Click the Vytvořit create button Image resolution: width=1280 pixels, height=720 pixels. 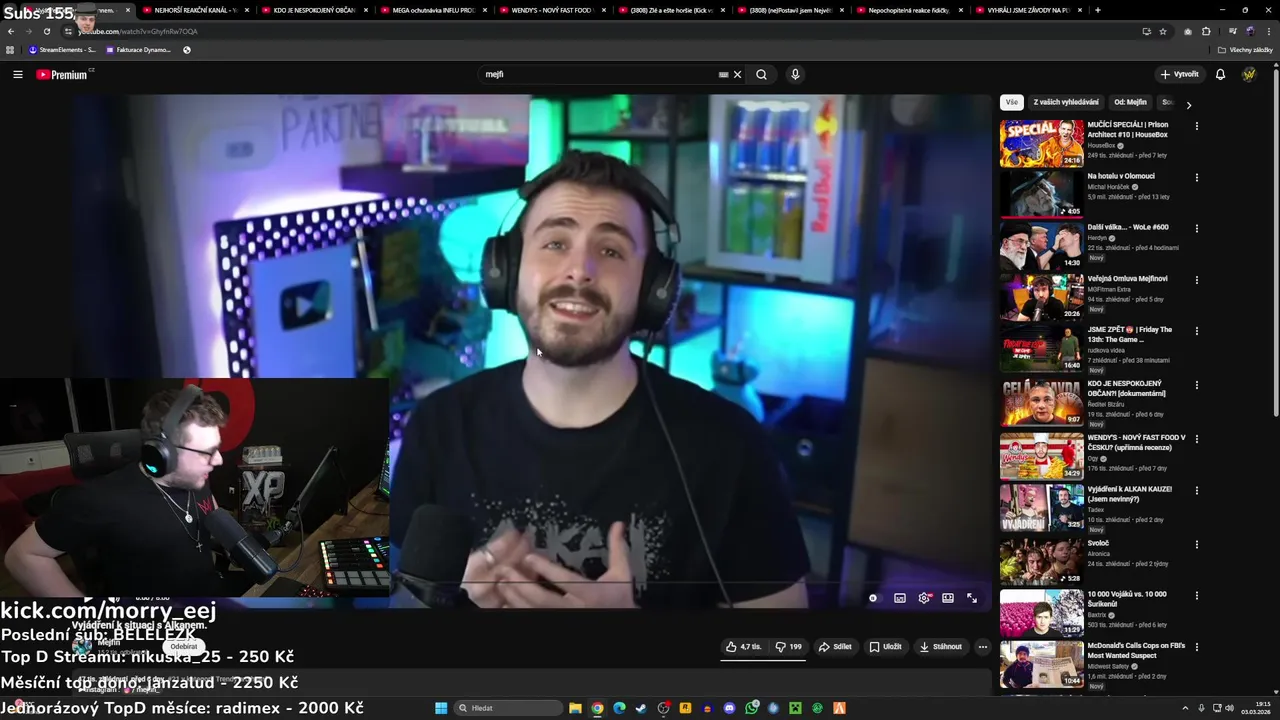click(x=1179, y=74)
